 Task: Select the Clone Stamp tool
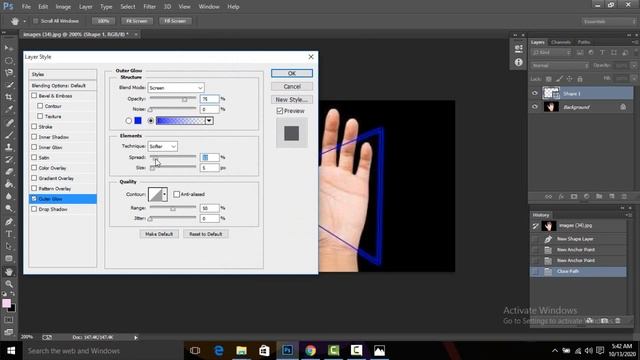pos(9,147)
